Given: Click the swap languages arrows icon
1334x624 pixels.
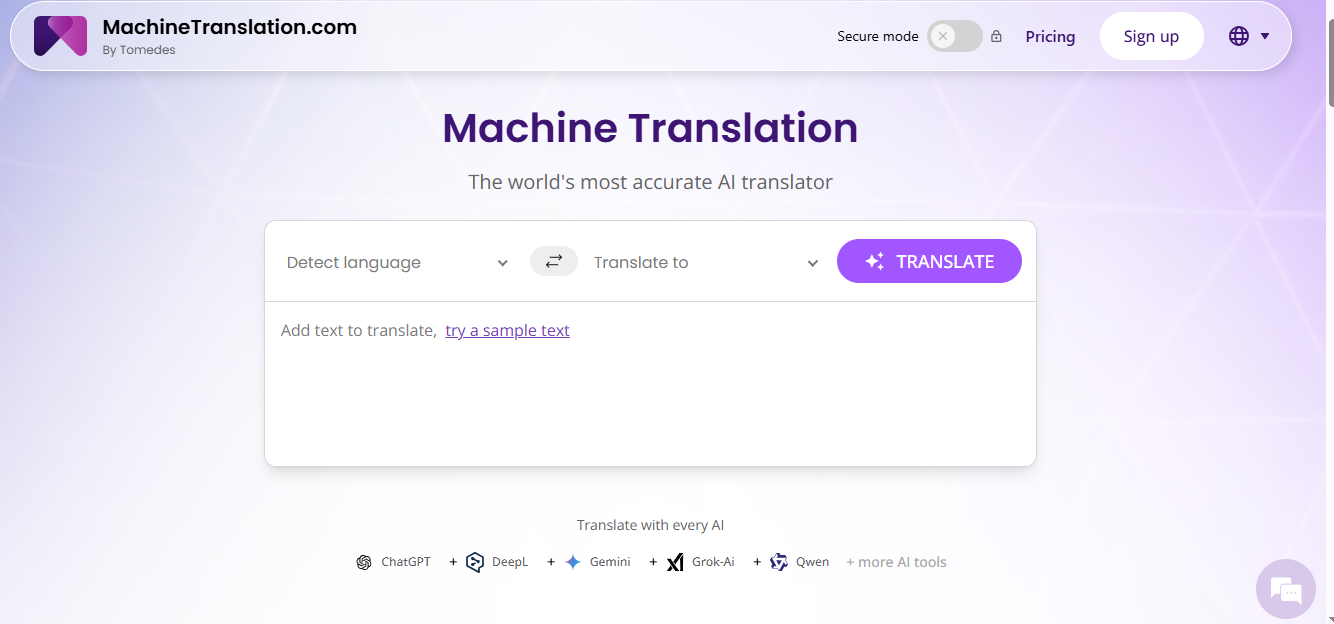Looking at the screenshot, I should 553,261.
